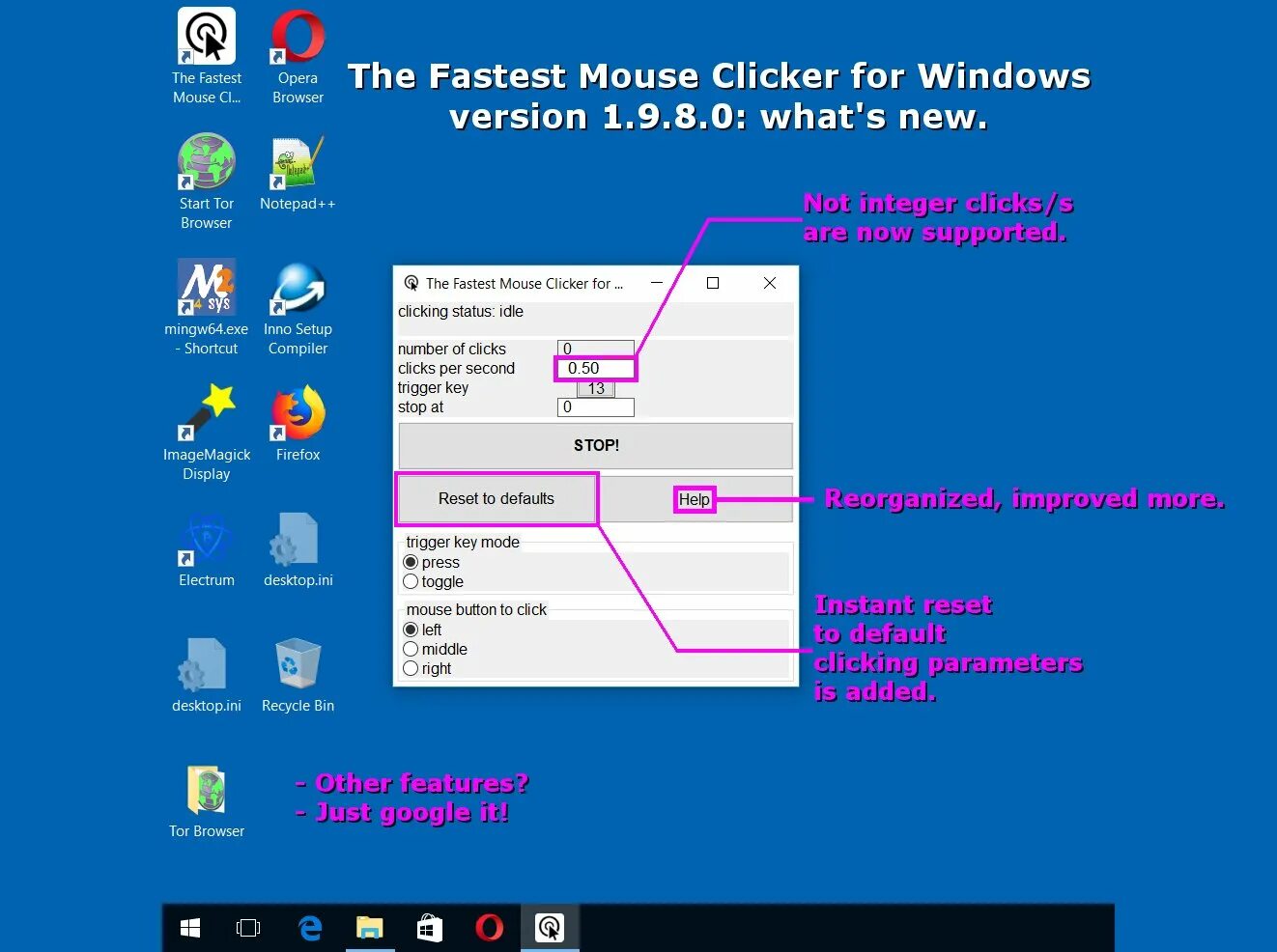Open Task View on the taskbar
The height and width of the screenshot is (952, 1277).
[248, 928]
